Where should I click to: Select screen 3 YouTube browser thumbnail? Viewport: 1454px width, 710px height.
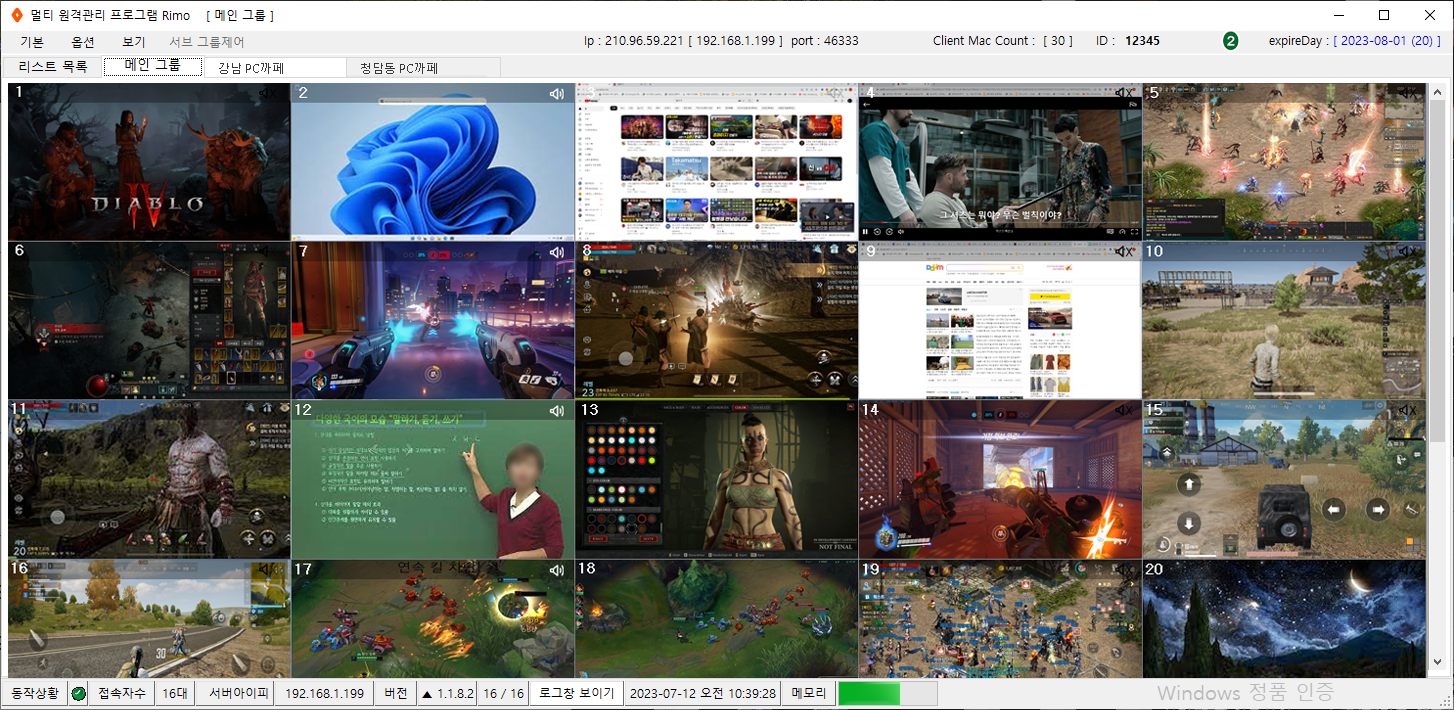[x=716, y=161]
